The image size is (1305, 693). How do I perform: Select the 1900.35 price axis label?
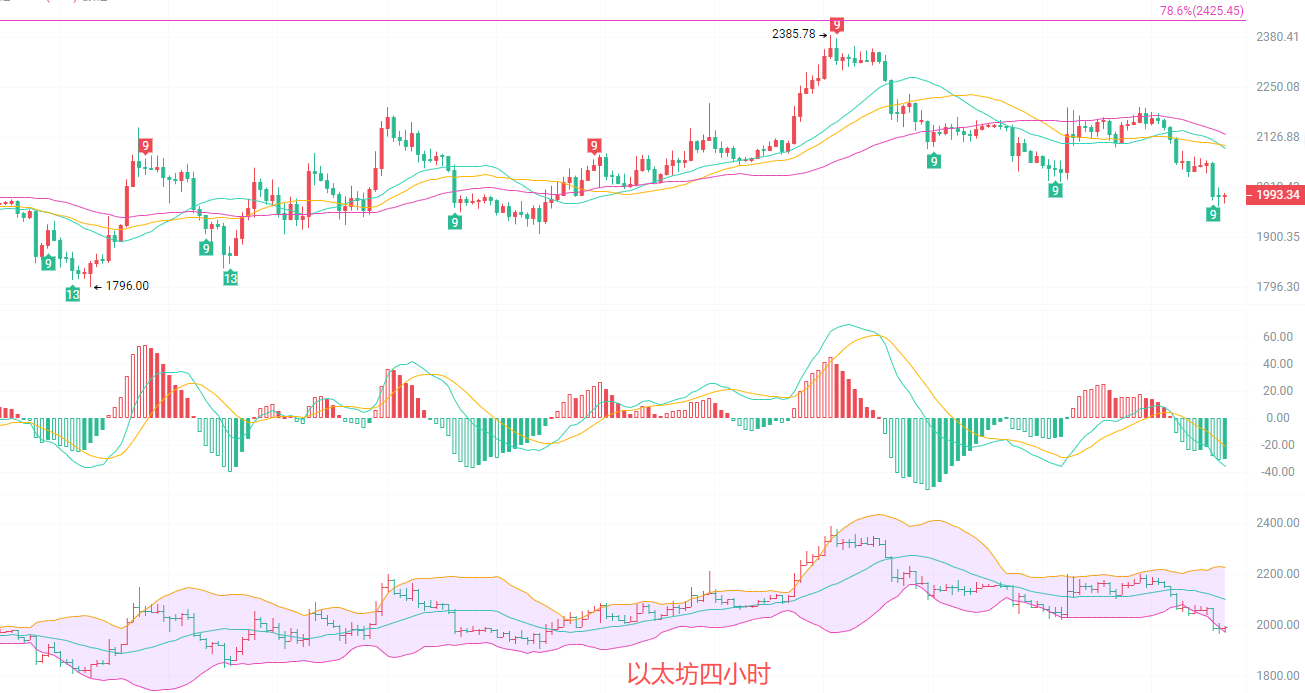(1276, 237)
